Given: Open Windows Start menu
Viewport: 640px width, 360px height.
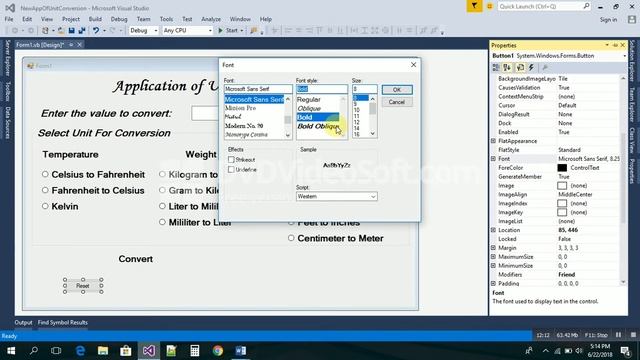Looking at the screenshot, I should [11, 351].
